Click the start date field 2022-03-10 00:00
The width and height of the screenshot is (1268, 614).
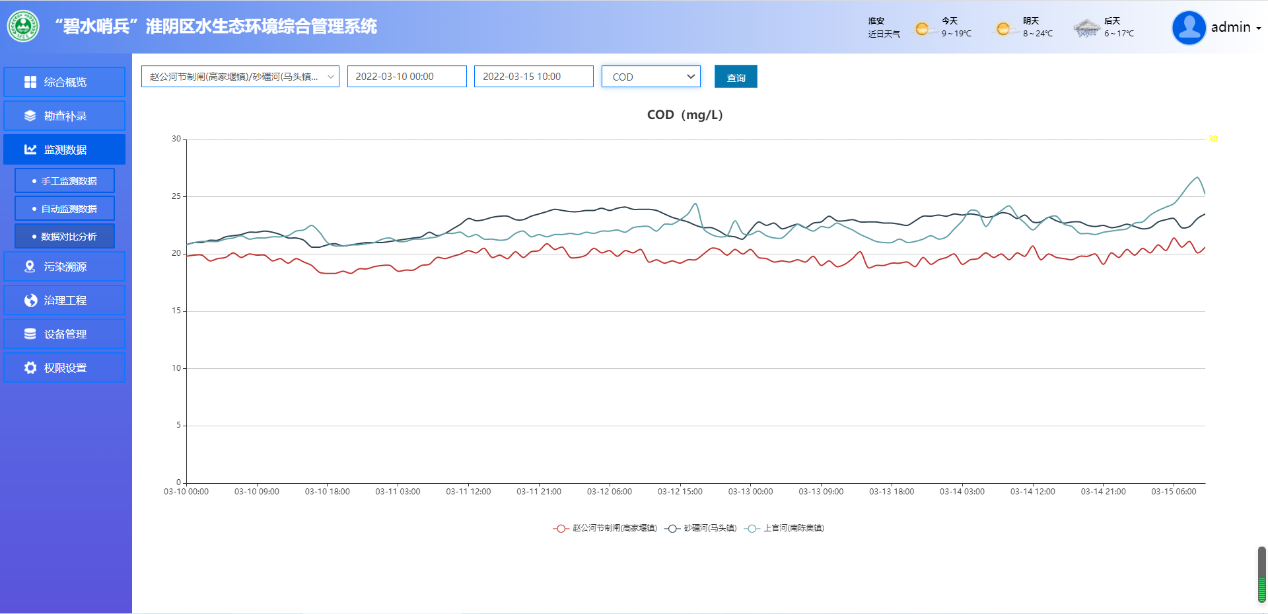(406, 77)
